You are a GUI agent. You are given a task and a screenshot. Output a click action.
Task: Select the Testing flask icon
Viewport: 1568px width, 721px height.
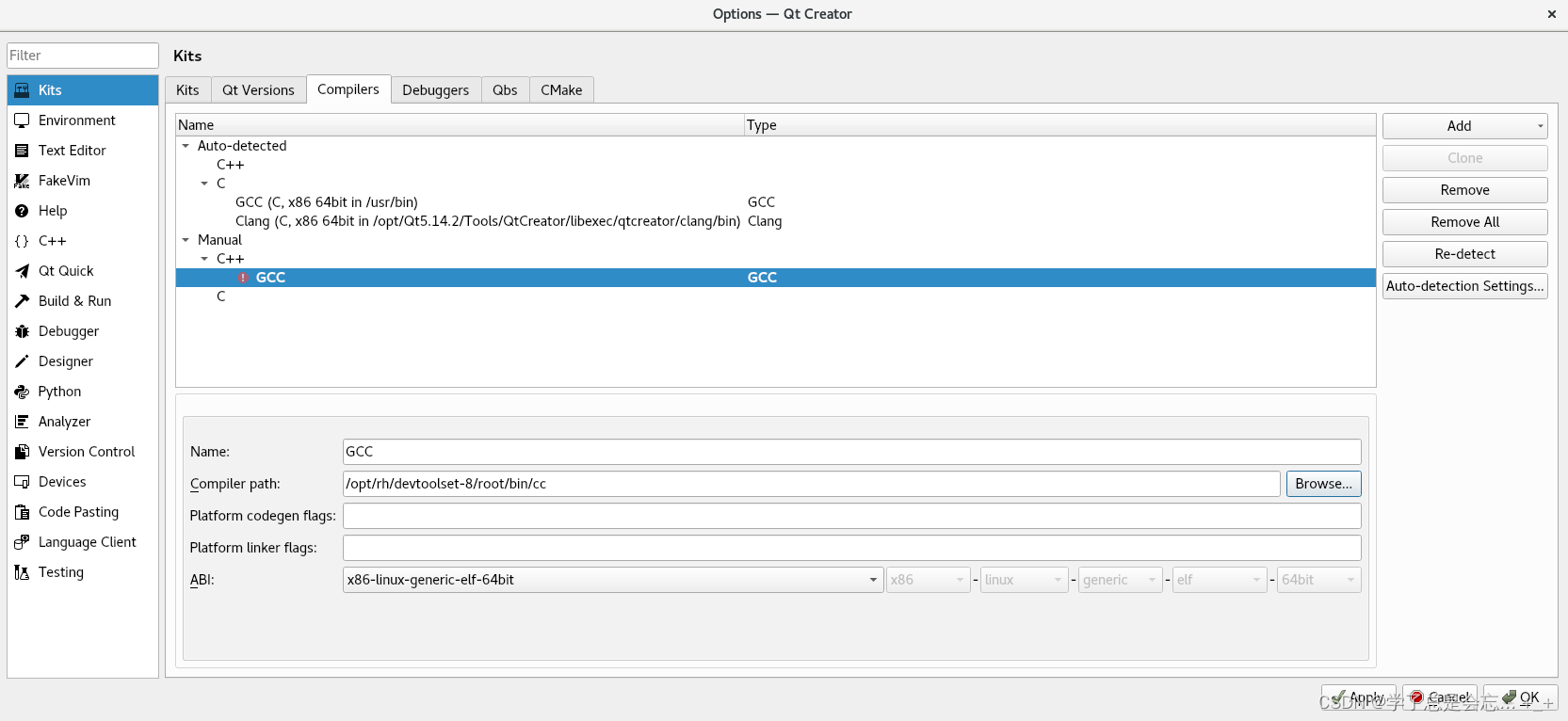22,572
